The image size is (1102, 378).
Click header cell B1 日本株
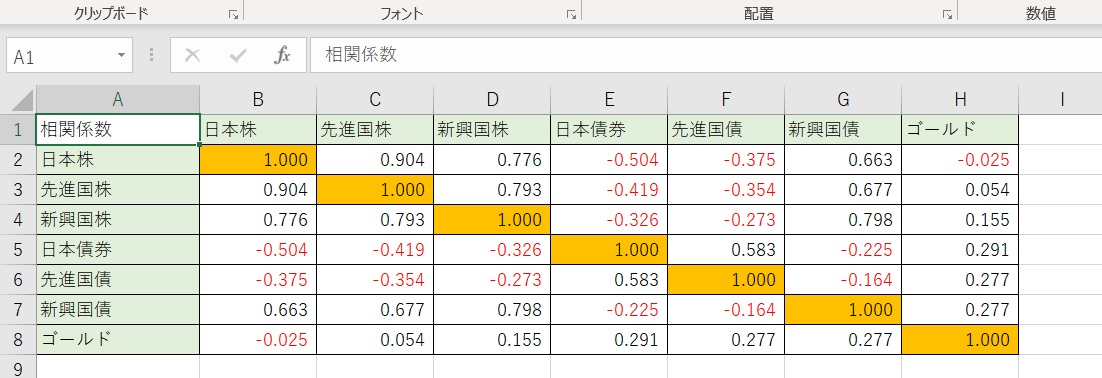pos(258,130)
